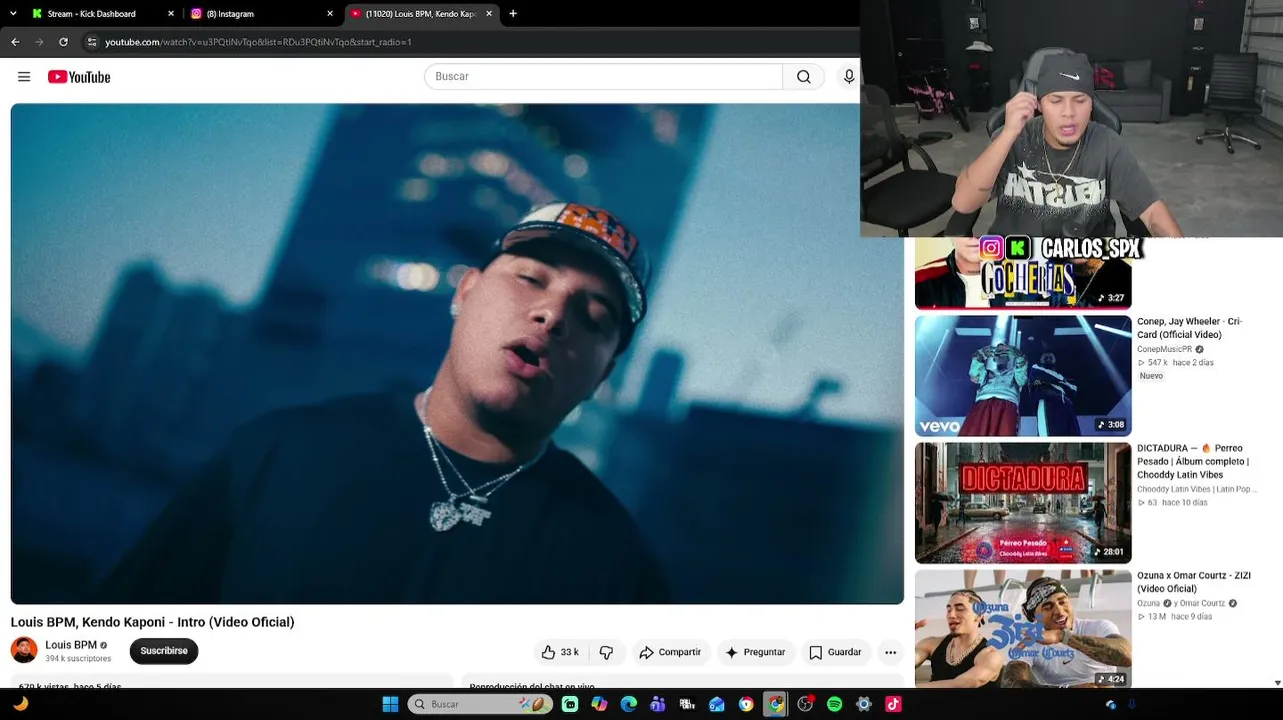The height and width of the screenshot is (720, 1283).
Task: Open Microsoft Teams from the taskbar
Action: pos(657,704)
